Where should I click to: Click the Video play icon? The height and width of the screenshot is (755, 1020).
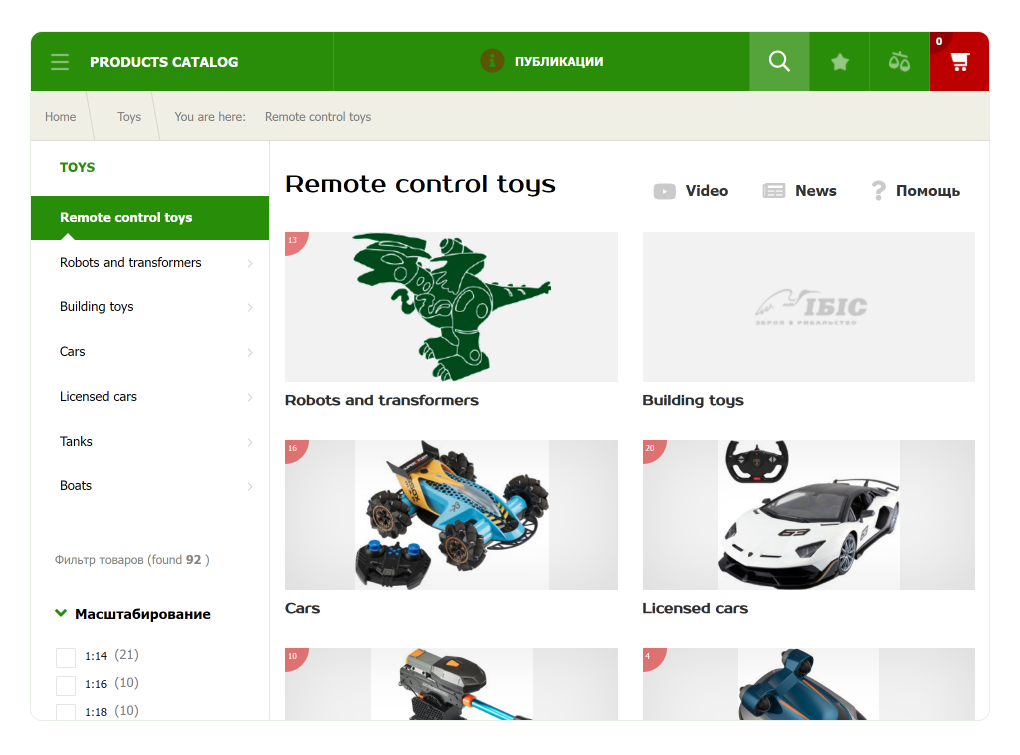click(664, 191)
